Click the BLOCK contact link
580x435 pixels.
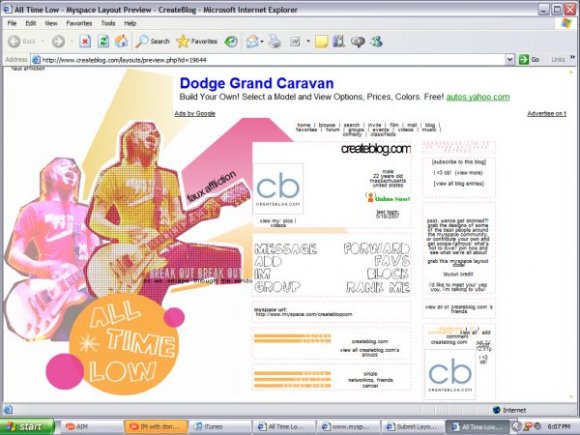(388, 274)
